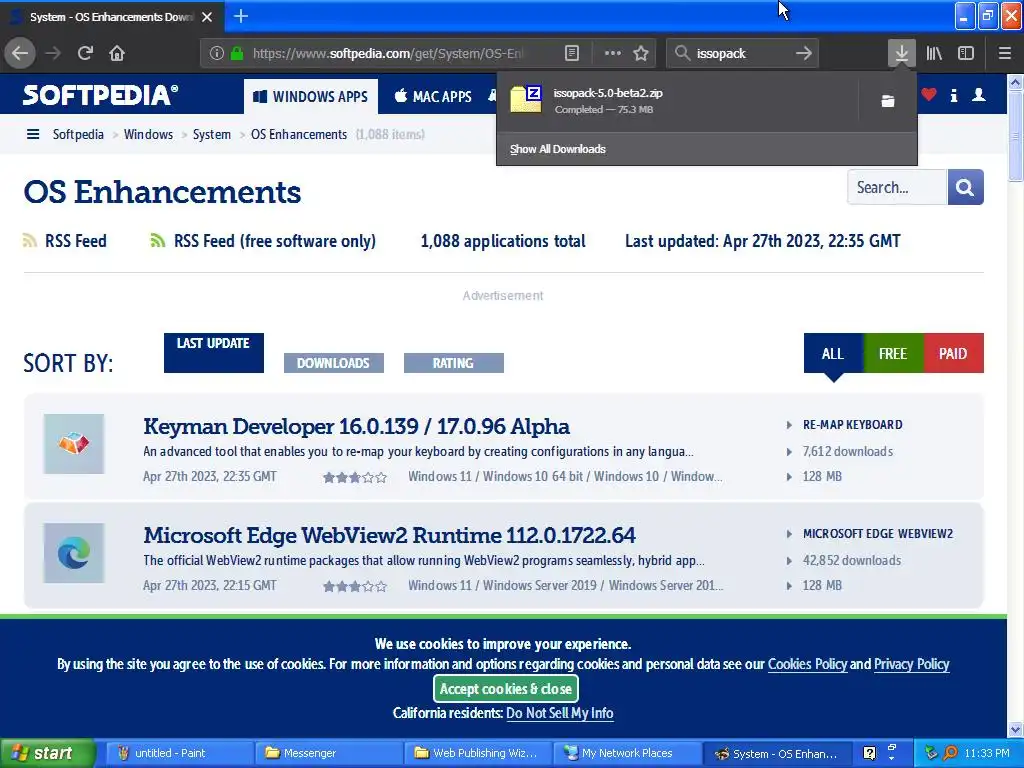The width and height of the screenshot is (1024, 768).
Task: Toggle reader view icon
Action: tap(571, 53)
